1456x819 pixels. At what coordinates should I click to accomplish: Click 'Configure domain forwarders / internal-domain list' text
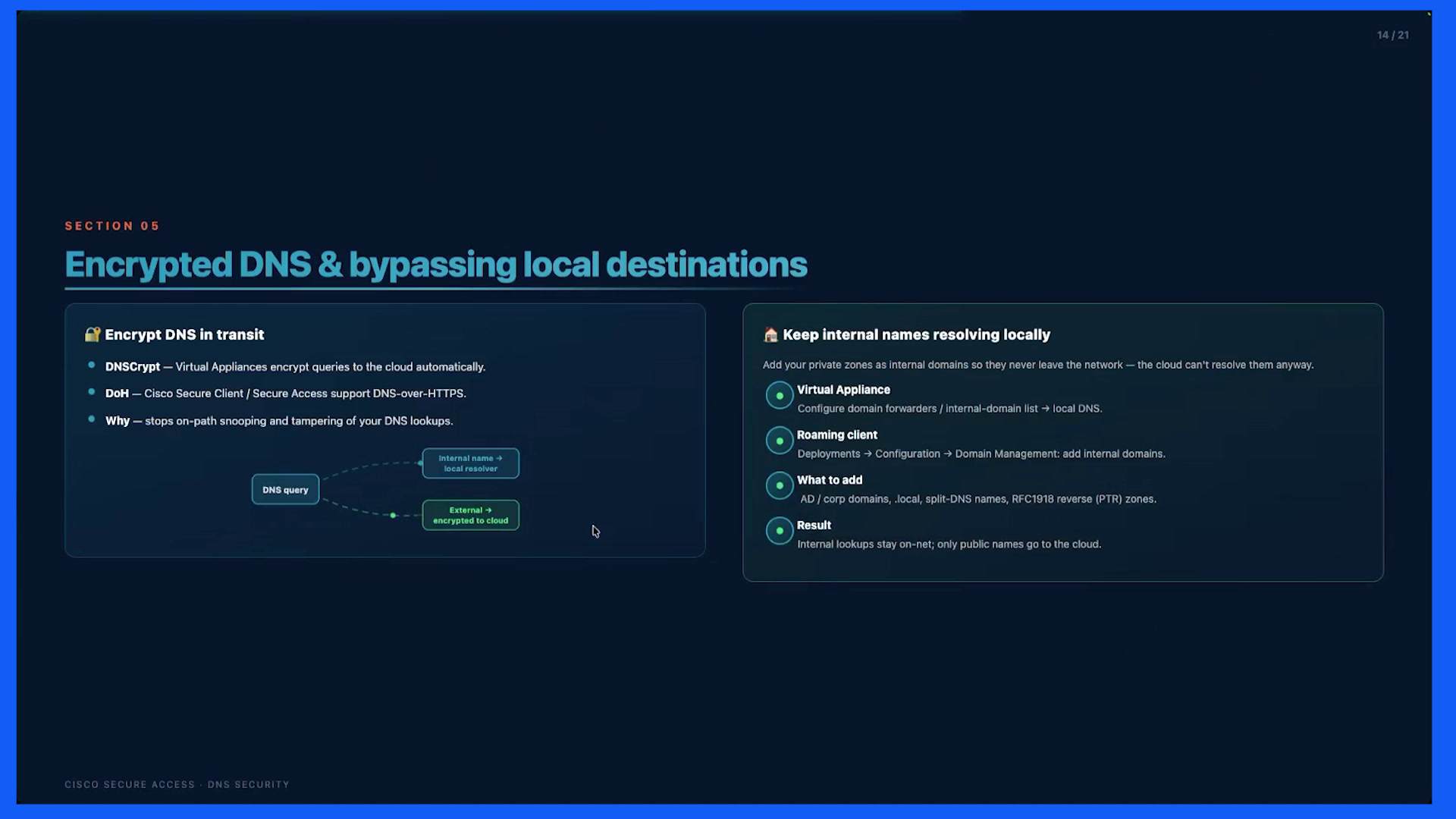[x=949, y=409]
